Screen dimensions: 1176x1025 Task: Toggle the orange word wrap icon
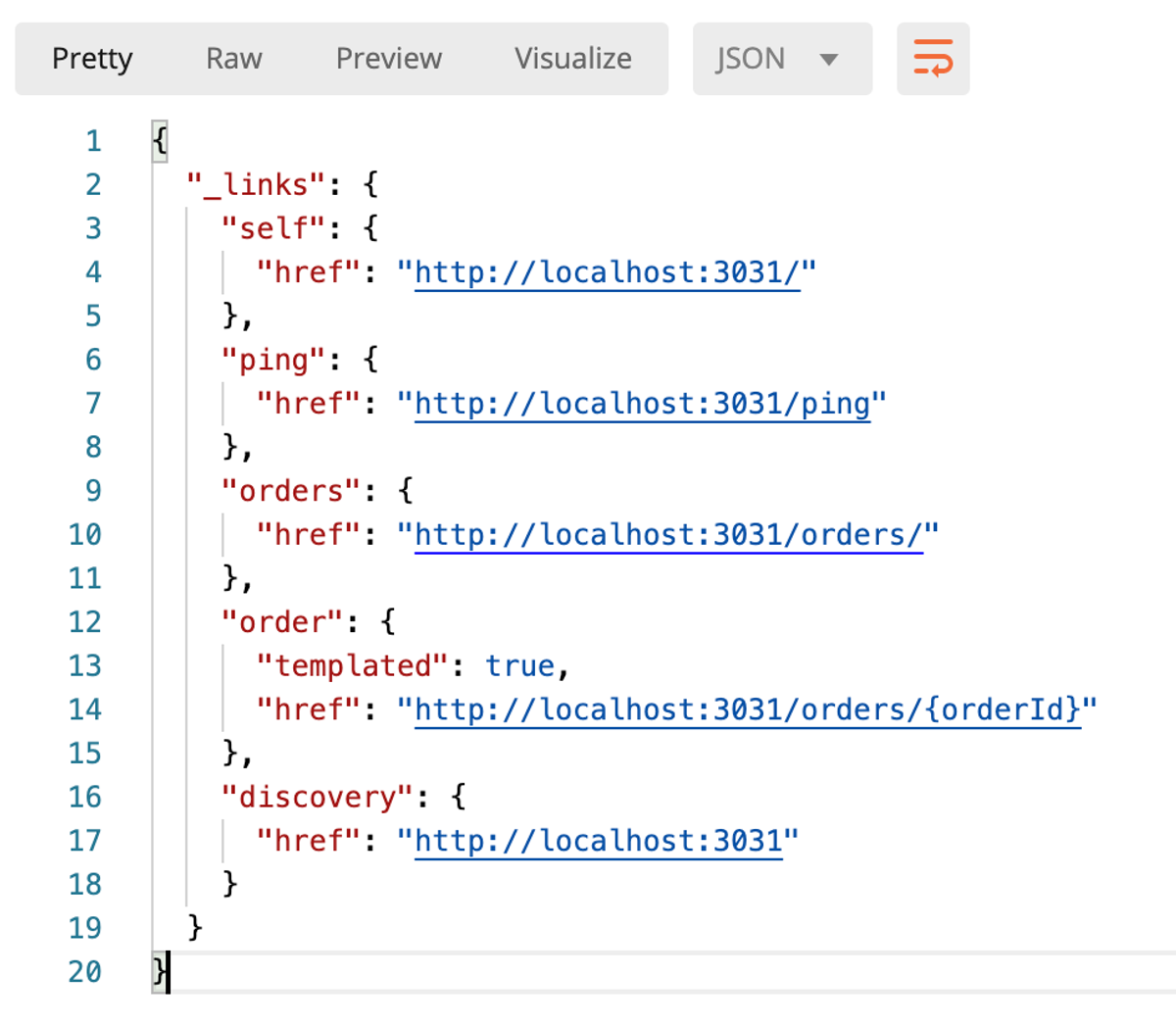point(933,59)
